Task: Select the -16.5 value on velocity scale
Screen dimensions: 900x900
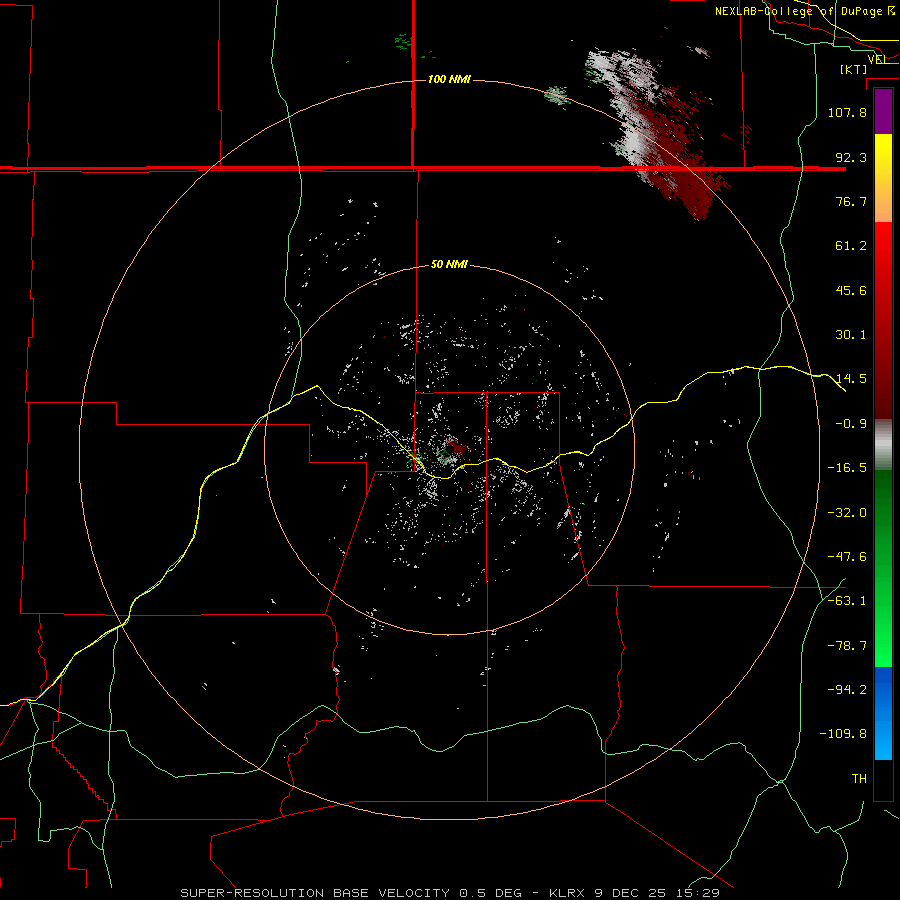Action: [847, 468]
